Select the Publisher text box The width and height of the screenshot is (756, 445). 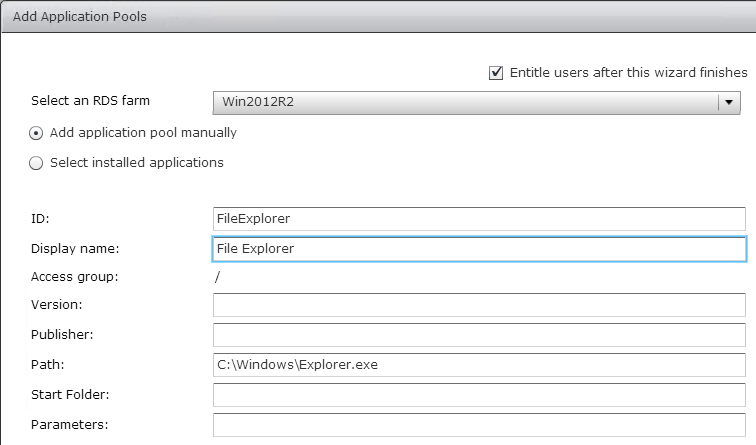point(479,335)
